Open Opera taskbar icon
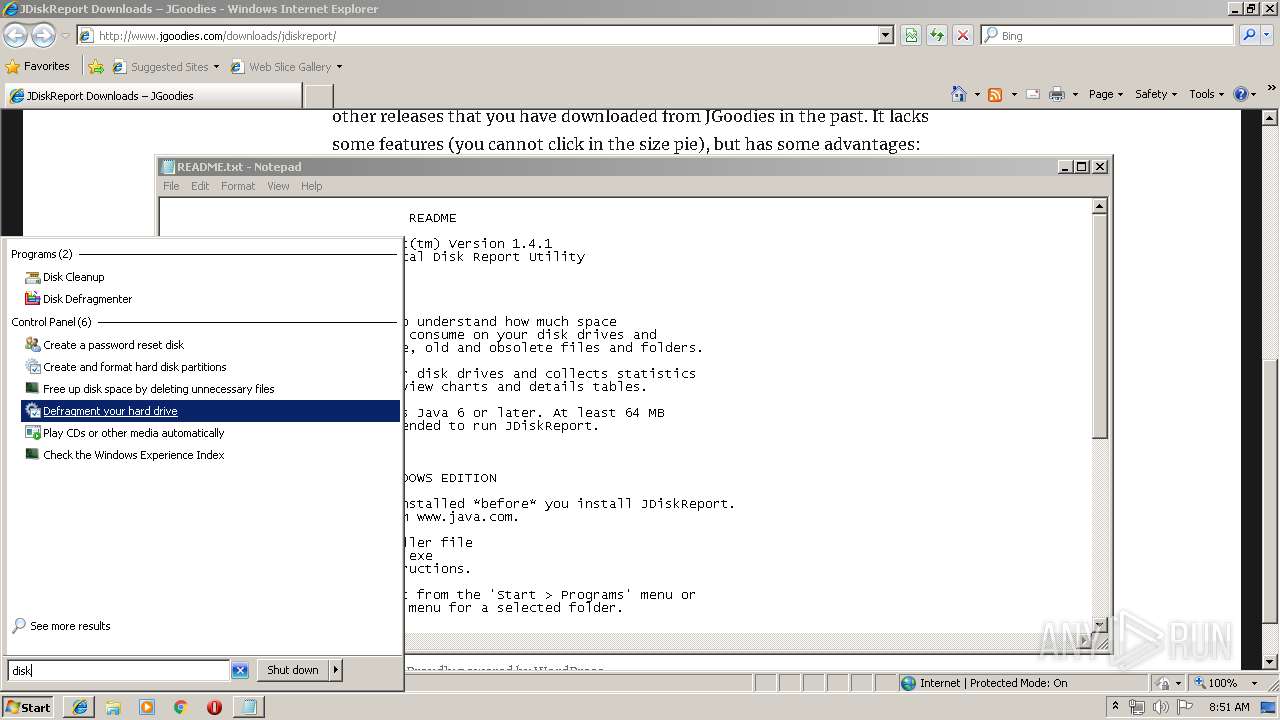Image resolution: width=1280 pixels, height=720 pixels. pos(214,707)
